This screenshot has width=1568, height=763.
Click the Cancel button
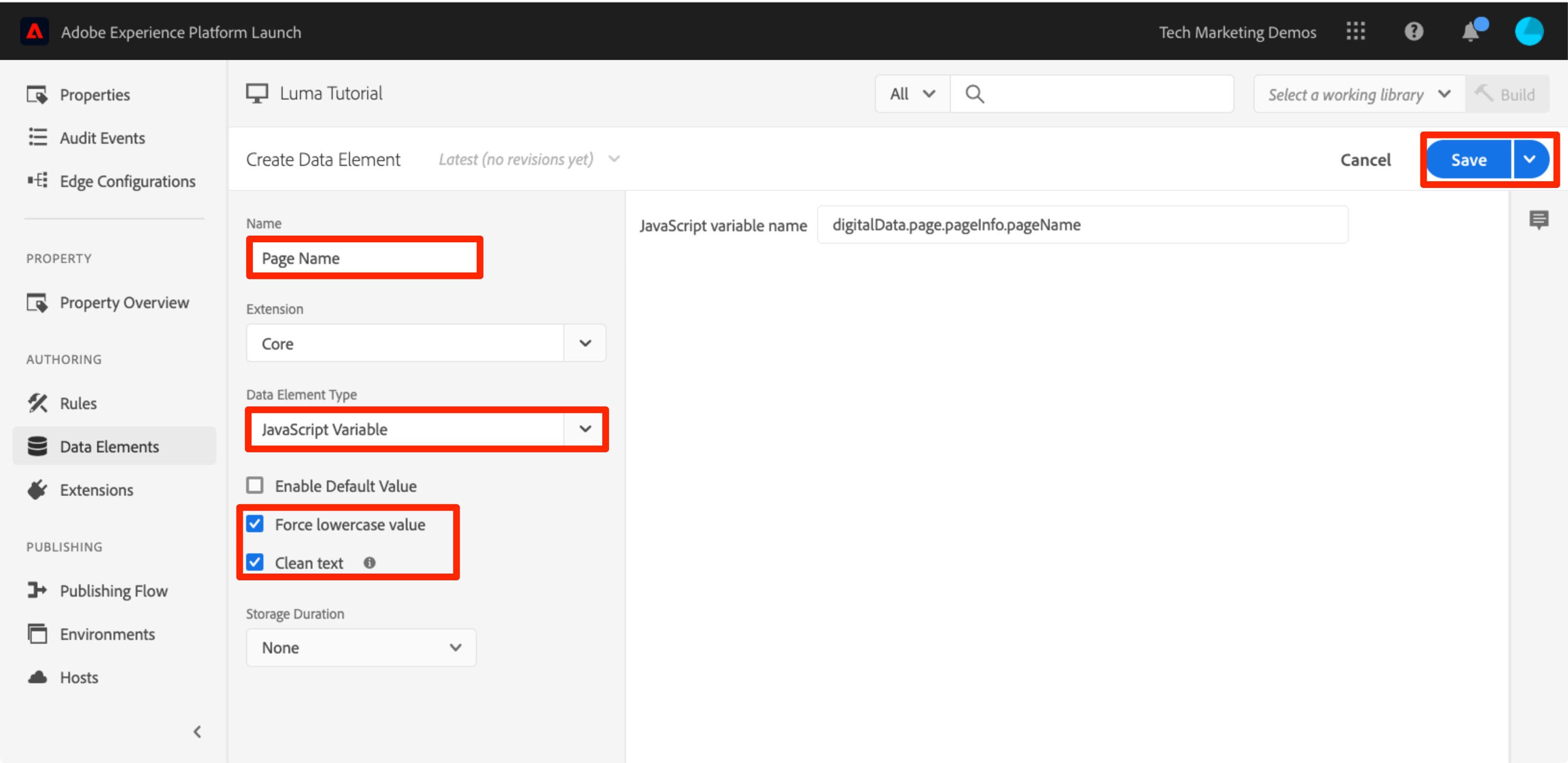click(x=1365, y=160)
